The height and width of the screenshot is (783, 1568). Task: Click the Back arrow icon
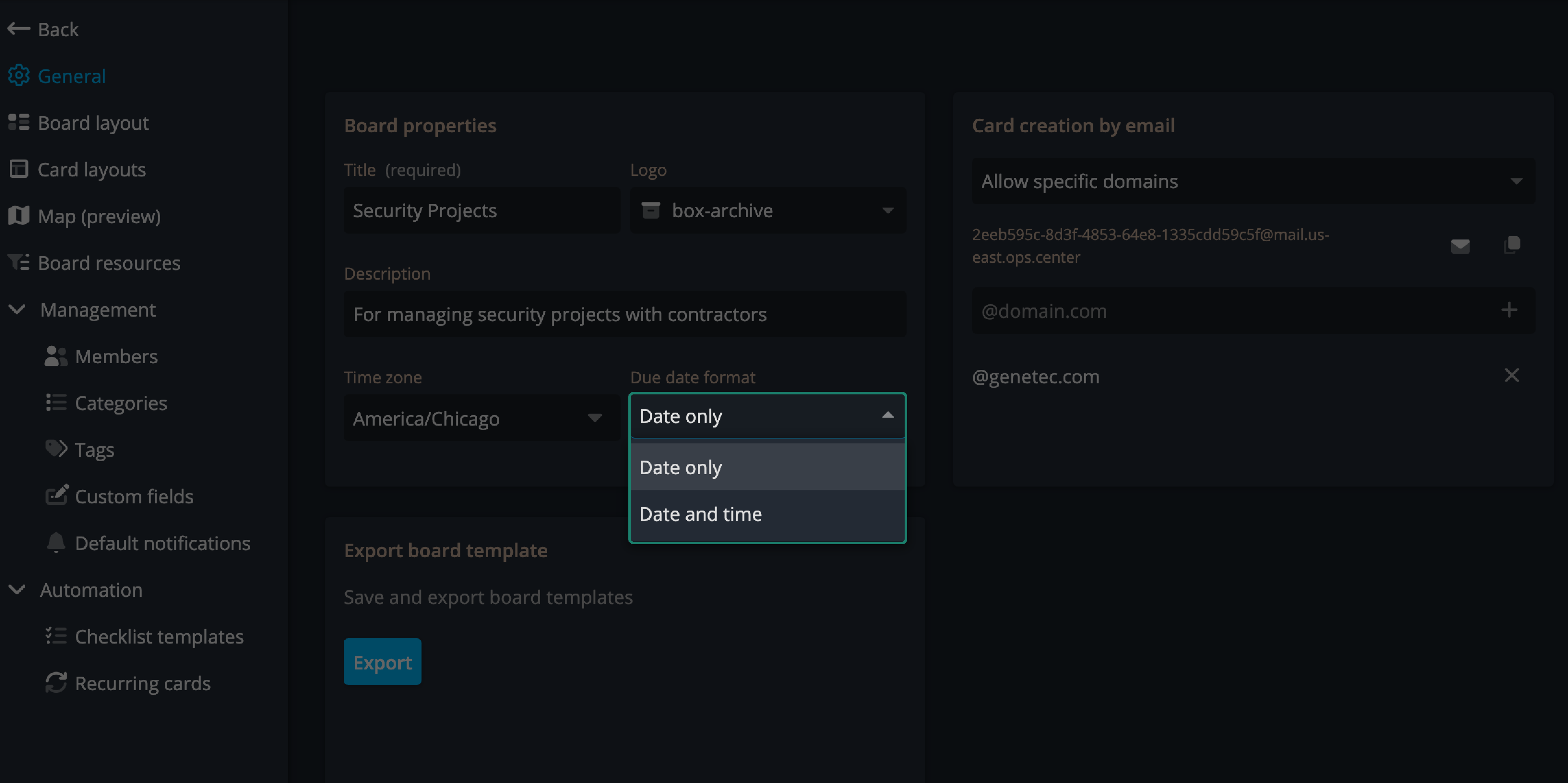(x=18, y=29)
